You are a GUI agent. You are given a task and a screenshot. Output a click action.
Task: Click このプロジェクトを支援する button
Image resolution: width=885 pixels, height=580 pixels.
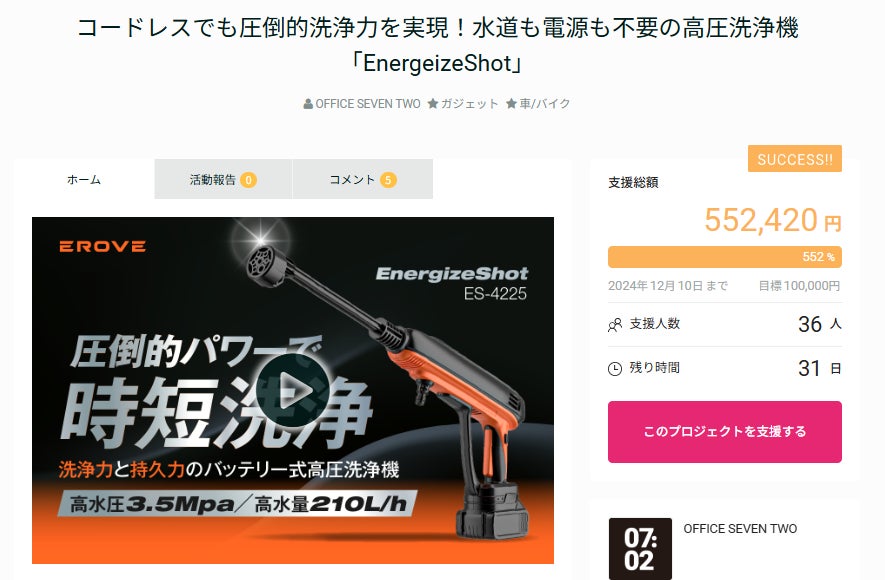(725, 432)
